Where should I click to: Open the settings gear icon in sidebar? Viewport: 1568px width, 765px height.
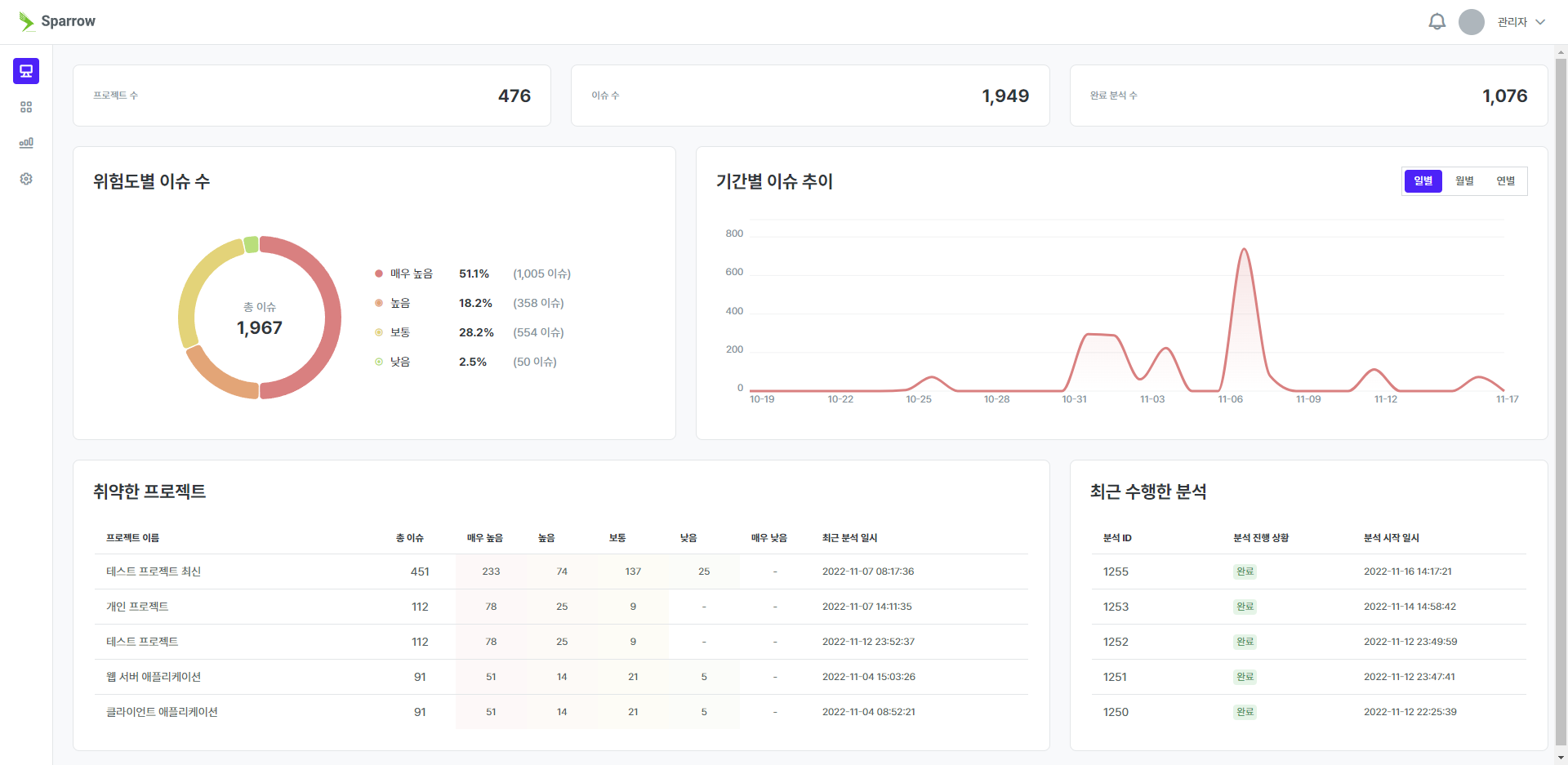[26, 179]
